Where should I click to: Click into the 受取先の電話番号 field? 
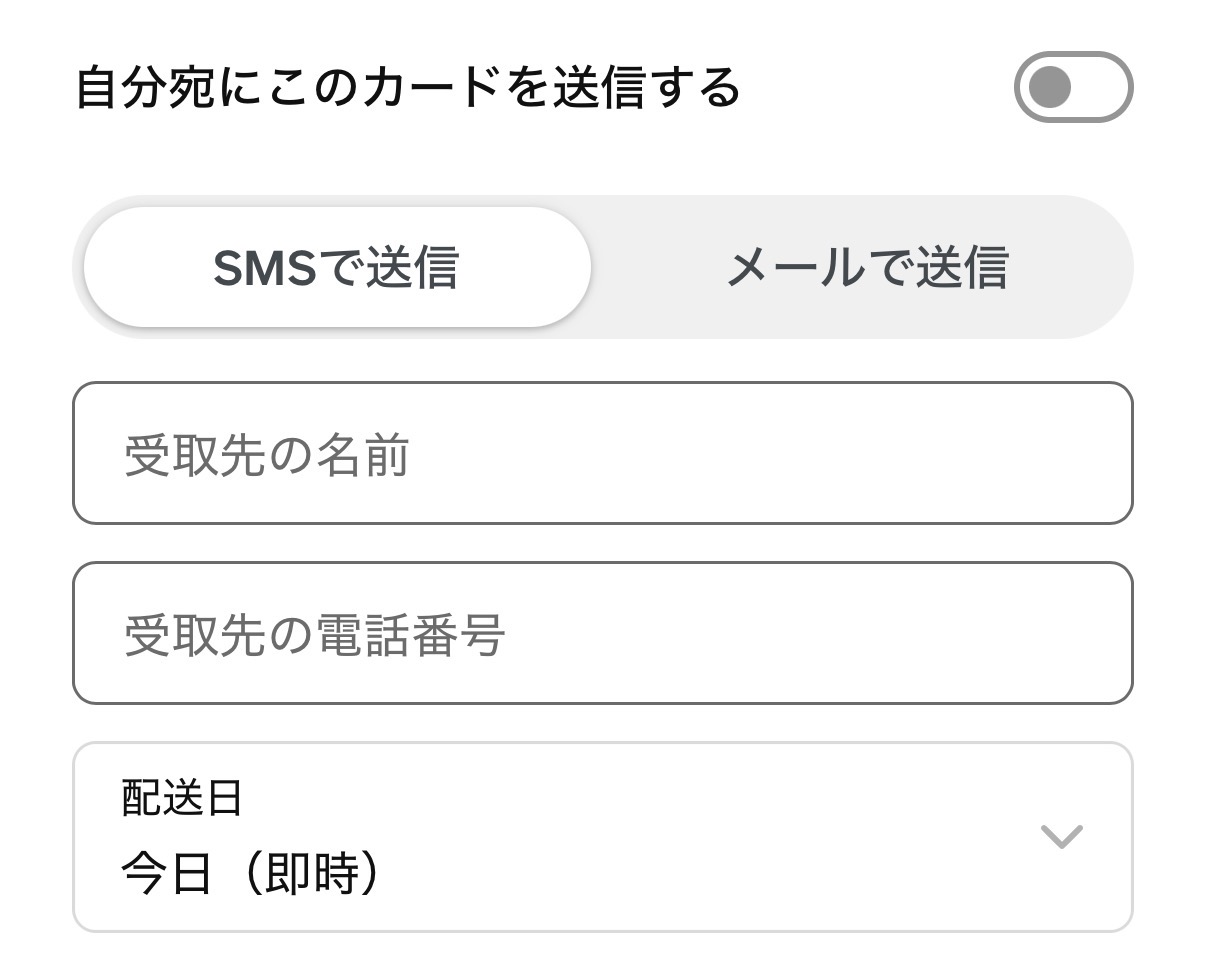point(602,633)
